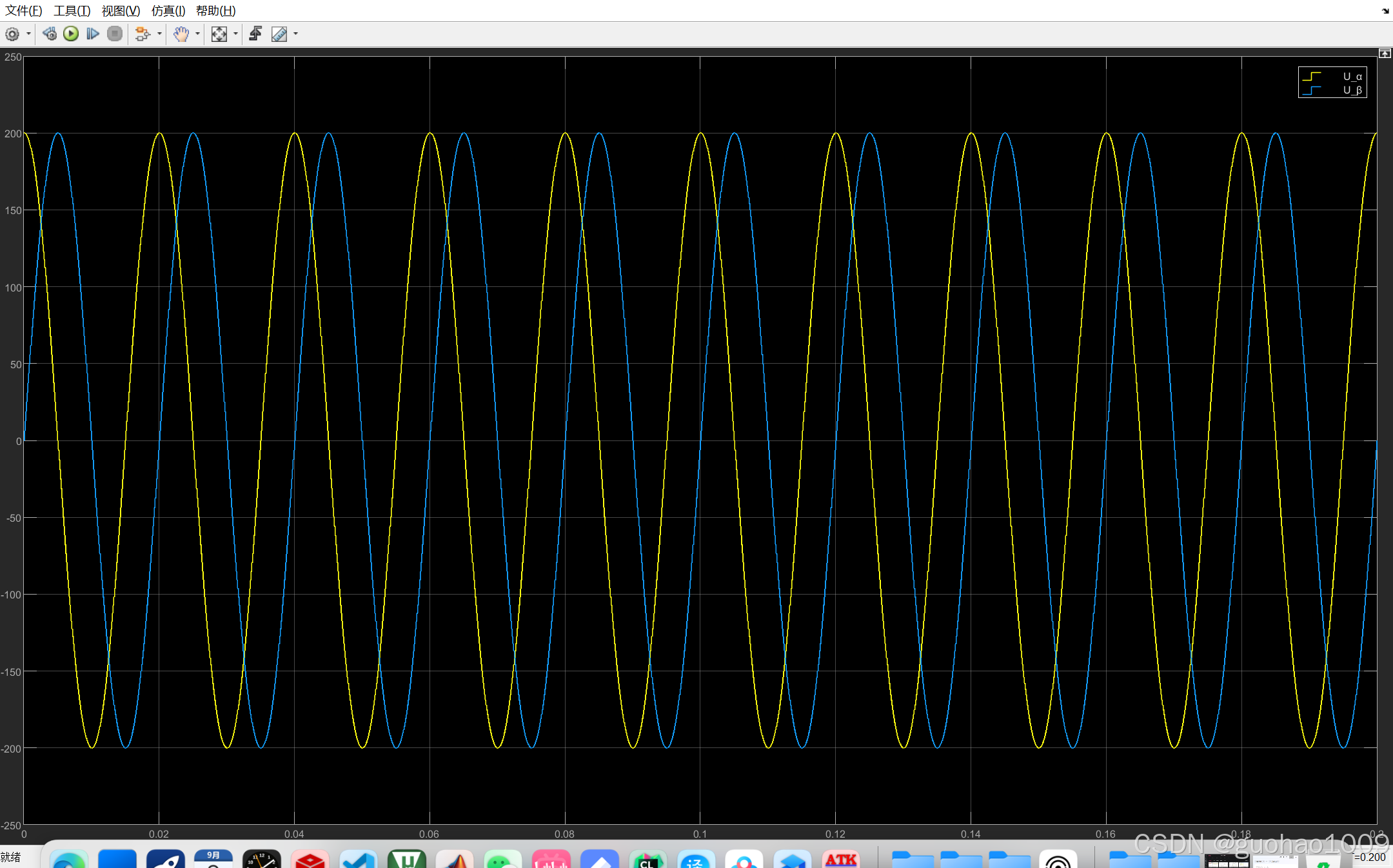This screenshot has height=868, width=1393.
Task: Select the pan hand tool
Action: [181, 34]
